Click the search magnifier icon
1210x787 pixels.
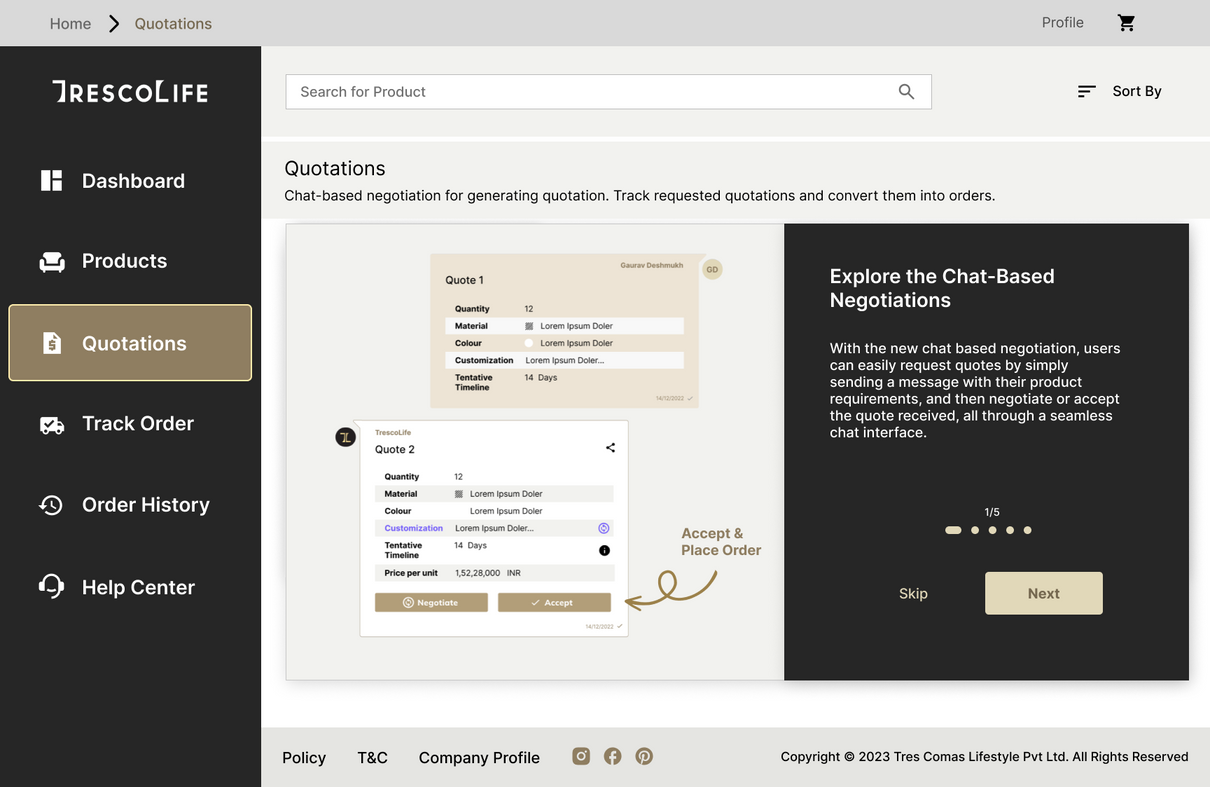[906, 92]
